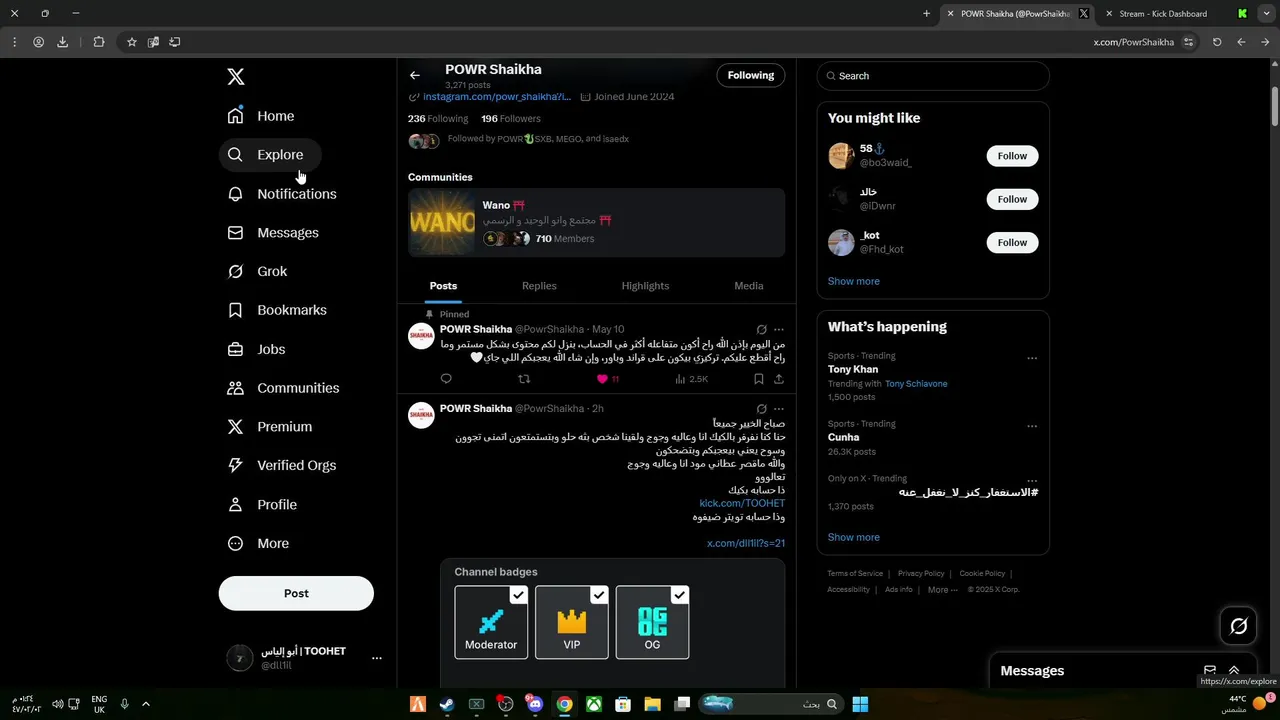Screen dimensions: 1280x720
Task: Open Windows Start menu
Action: [860, 704]
